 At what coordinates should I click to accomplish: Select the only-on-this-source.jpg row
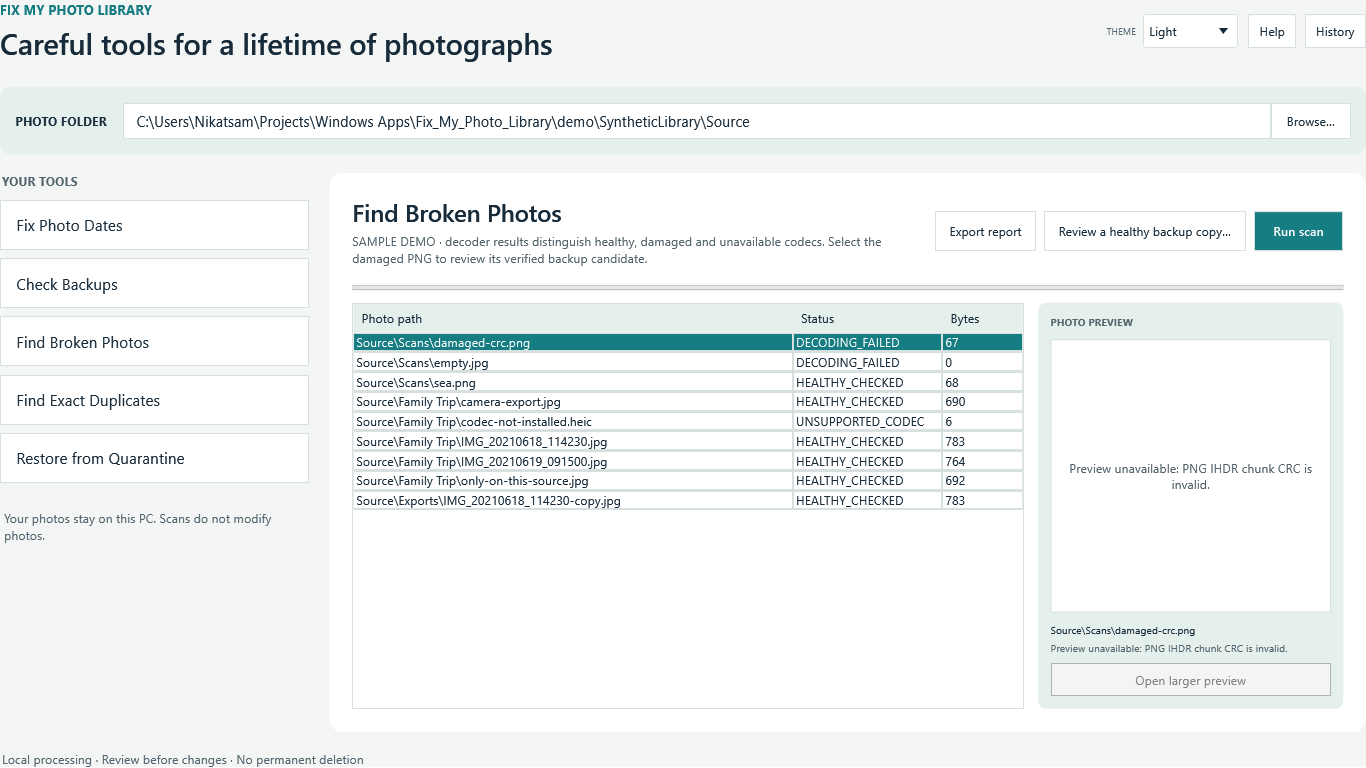point(688,481)
